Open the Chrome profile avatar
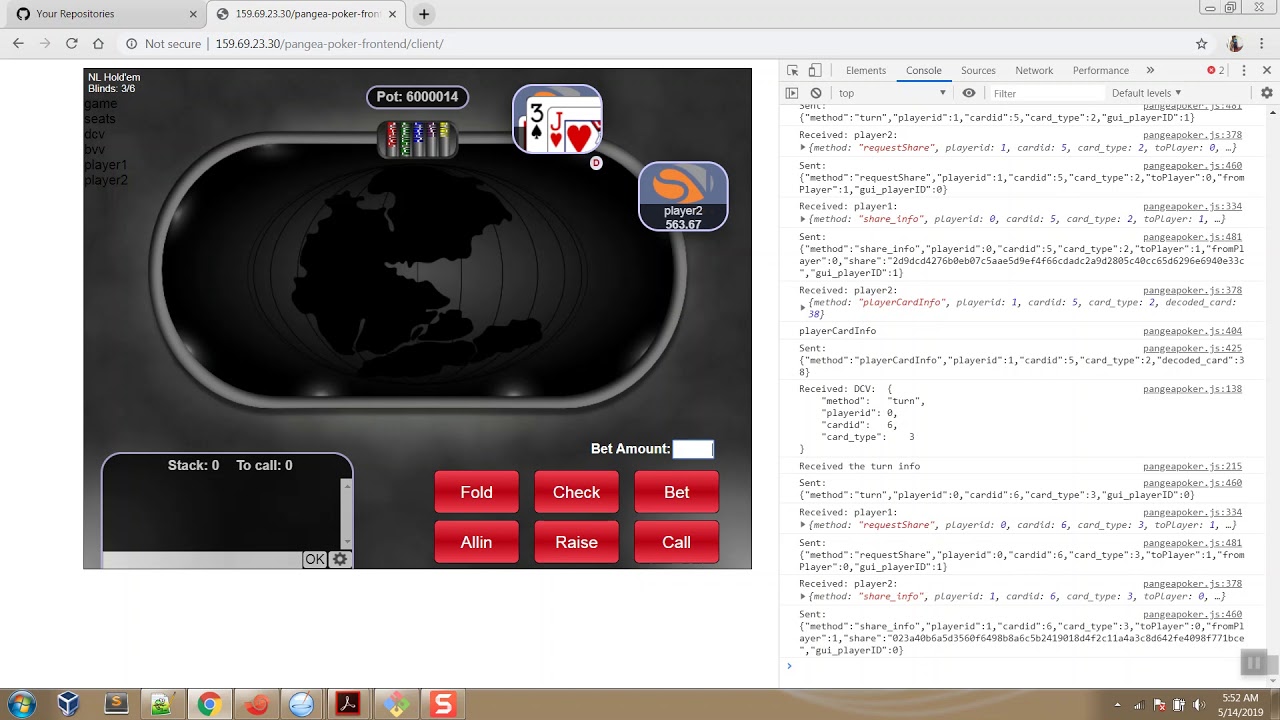 [1235, 44]
